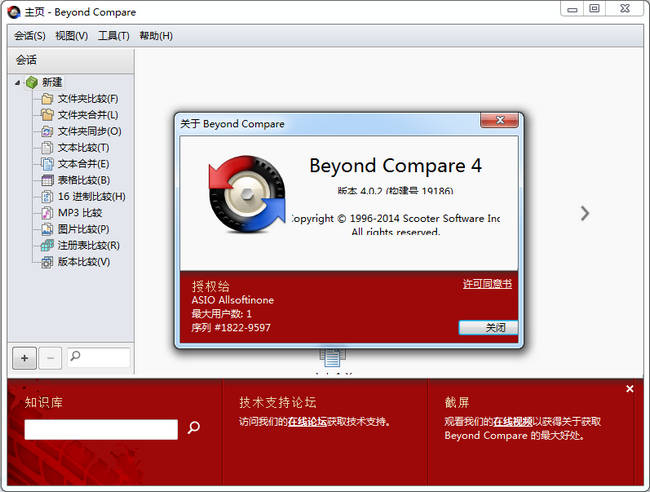Viewport: 650px width, 492px height.
Task: Select 文件夹合并(L) in session tree
Action: [88, 115]
